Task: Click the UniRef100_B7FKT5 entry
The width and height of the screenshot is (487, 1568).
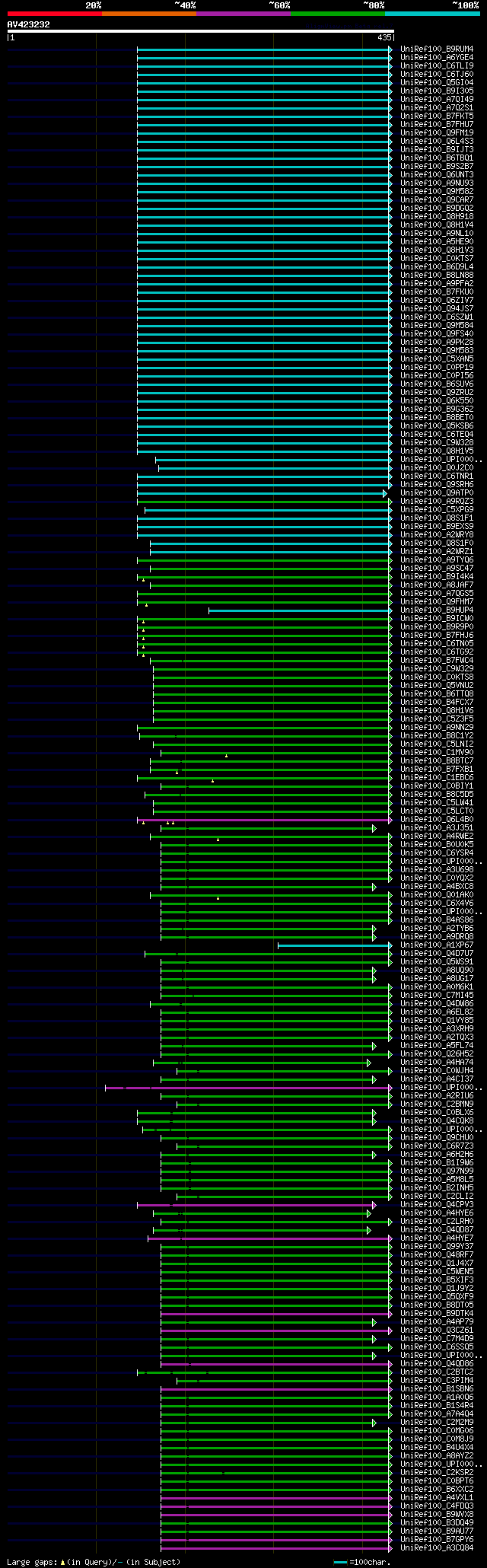Action: coord(437,116)
